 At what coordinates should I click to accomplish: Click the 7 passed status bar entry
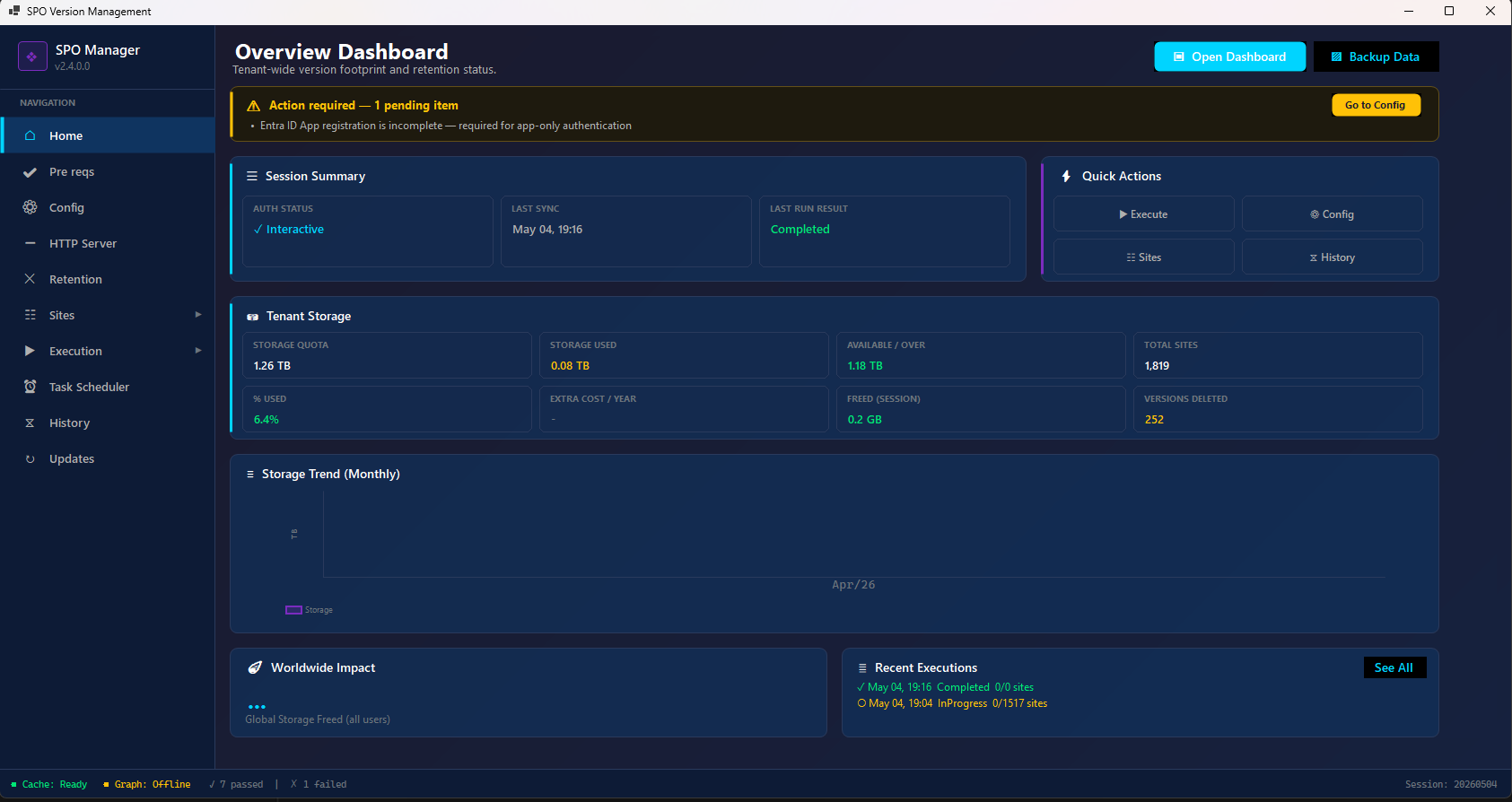pos(236,784)
